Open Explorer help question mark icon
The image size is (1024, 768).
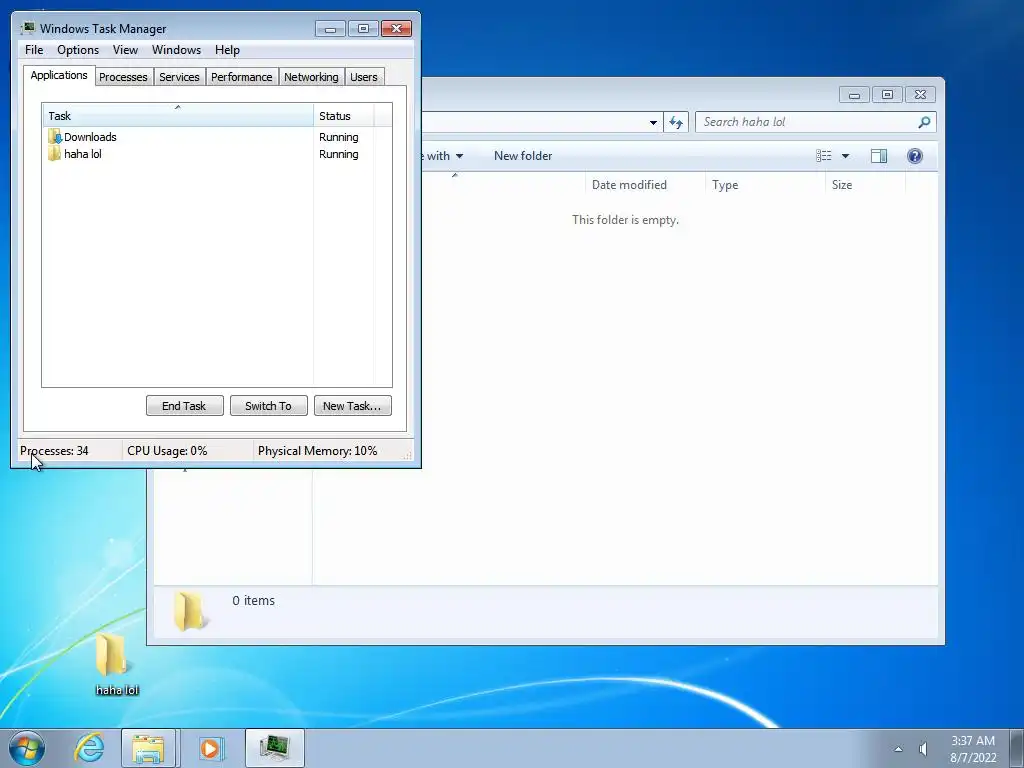tap(915, 155)
